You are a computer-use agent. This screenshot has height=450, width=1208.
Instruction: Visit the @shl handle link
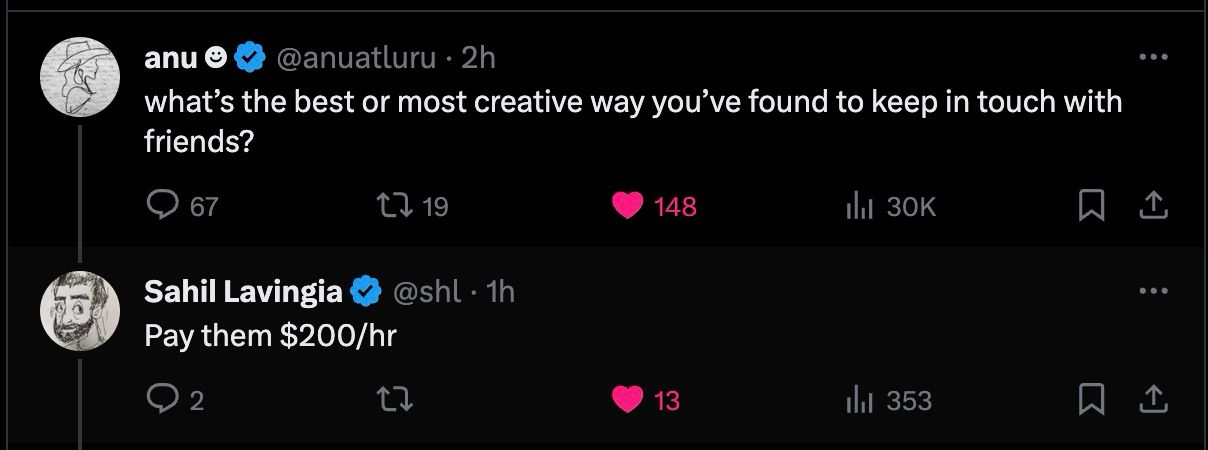[427, 292]
